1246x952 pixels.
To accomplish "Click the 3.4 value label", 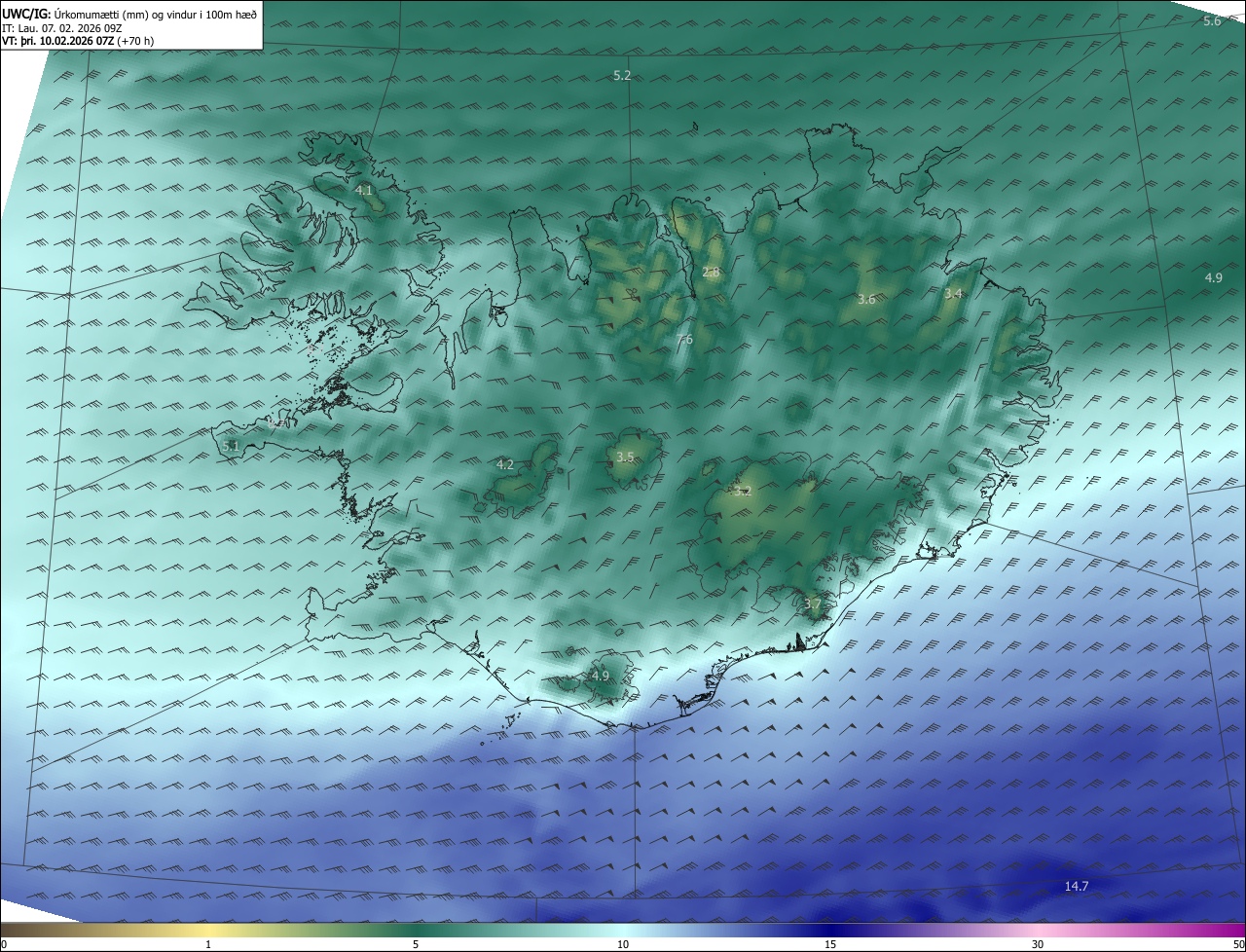I will [x=954, y=293].
